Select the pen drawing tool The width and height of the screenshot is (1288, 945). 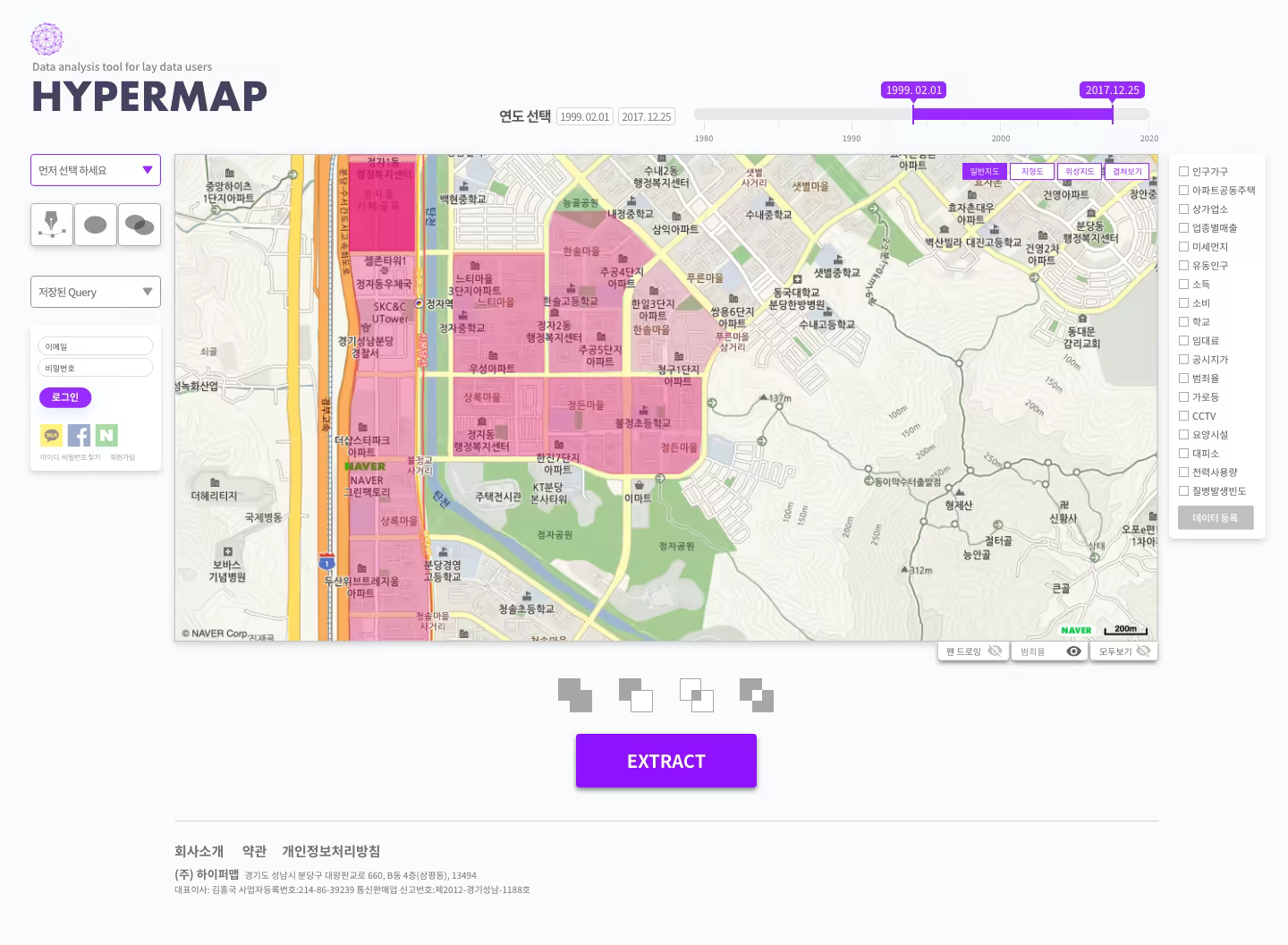coord(51,224)
